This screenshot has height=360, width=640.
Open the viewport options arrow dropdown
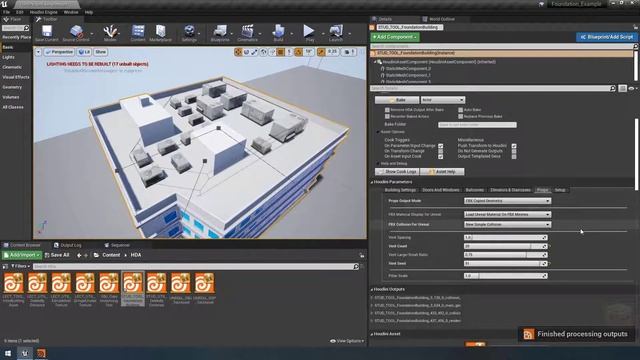(38, 52)
